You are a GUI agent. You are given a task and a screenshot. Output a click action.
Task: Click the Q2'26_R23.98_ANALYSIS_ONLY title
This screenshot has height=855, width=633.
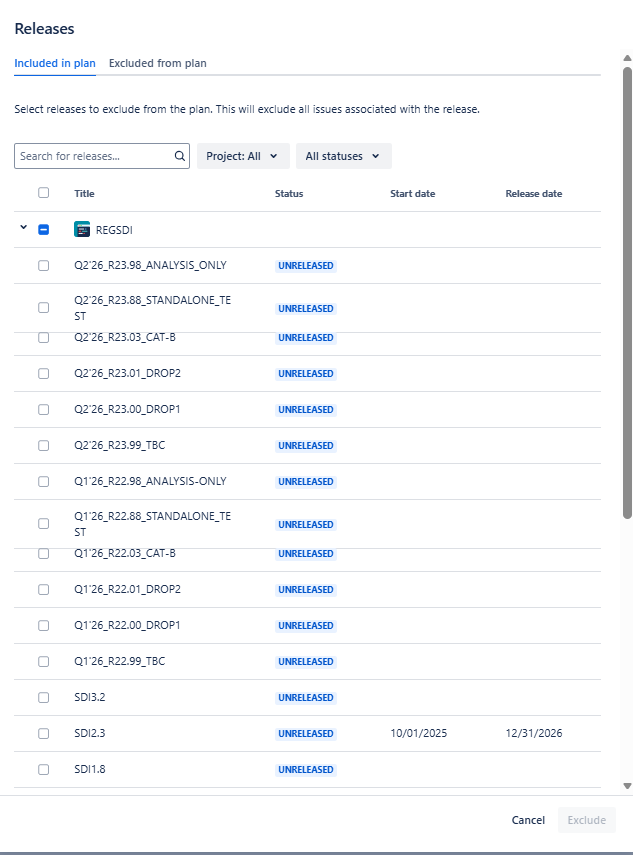(150, 265)
